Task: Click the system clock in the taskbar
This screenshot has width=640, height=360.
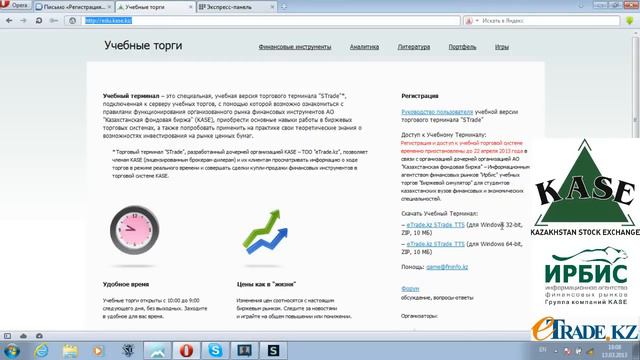Action: [x=614, y=351]
